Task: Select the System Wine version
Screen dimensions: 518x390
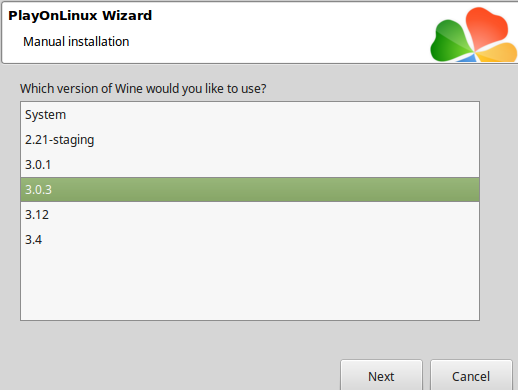Action: (x=250, y=115)
